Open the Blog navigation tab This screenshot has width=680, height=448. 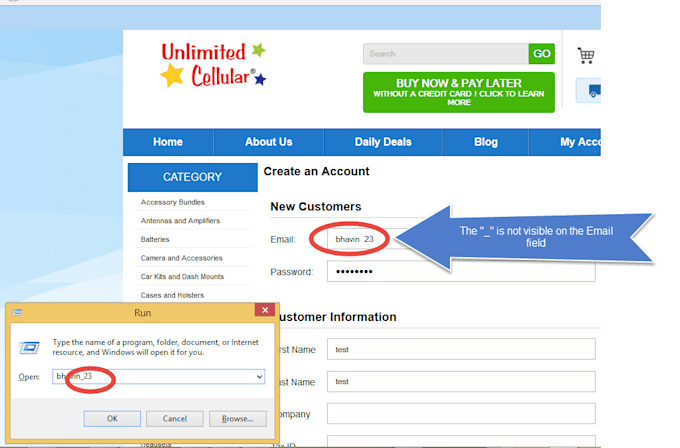point(486,142)
